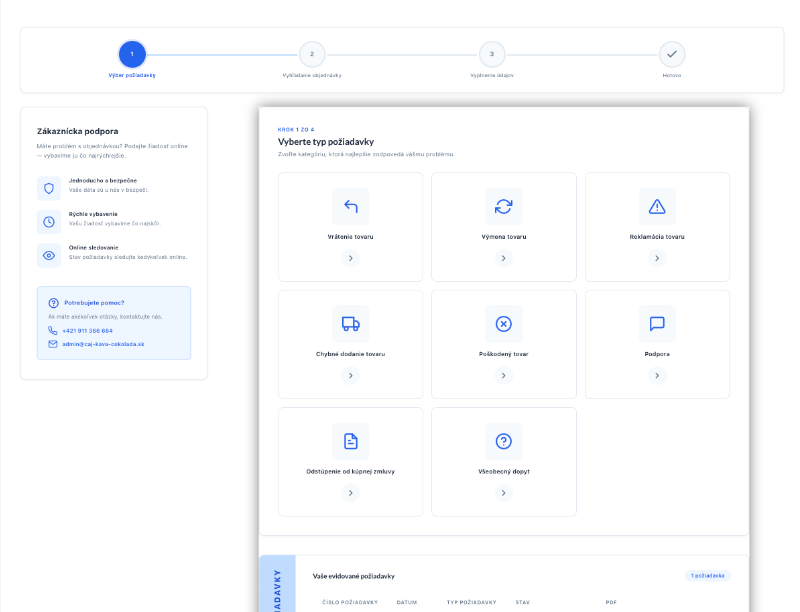Click the document icon for Odstúpenie od kúpnej zmluvy

coord(351,441)
